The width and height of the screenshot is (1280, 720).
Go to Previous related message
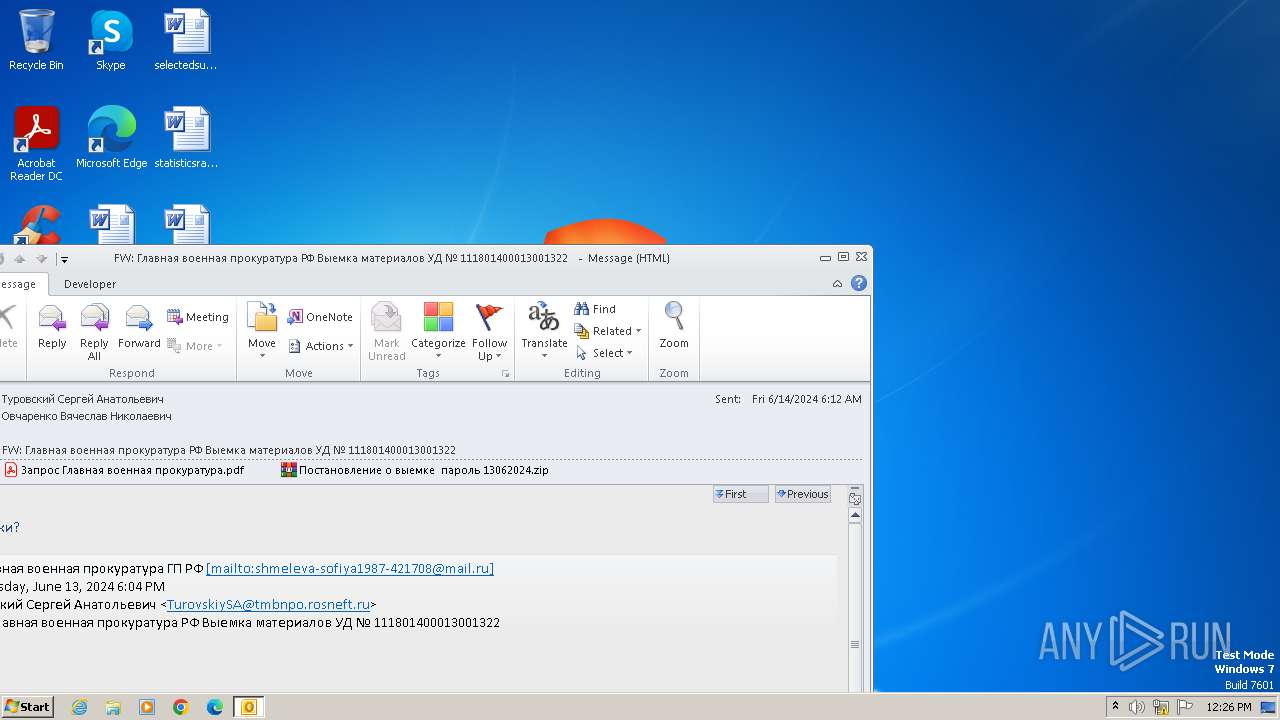click(802, 494)
